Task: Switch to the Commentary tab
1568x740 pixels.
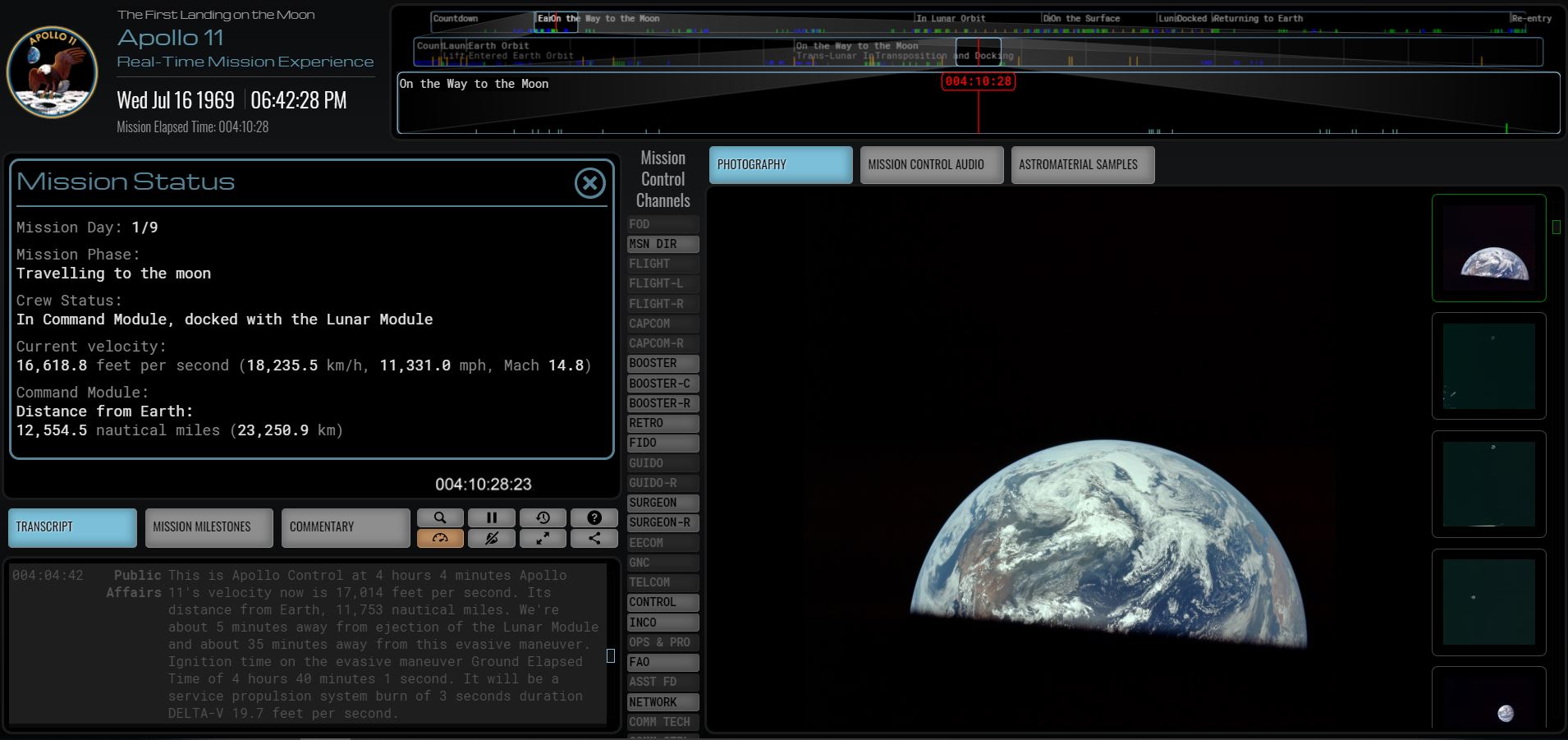Action: (346, 527)
